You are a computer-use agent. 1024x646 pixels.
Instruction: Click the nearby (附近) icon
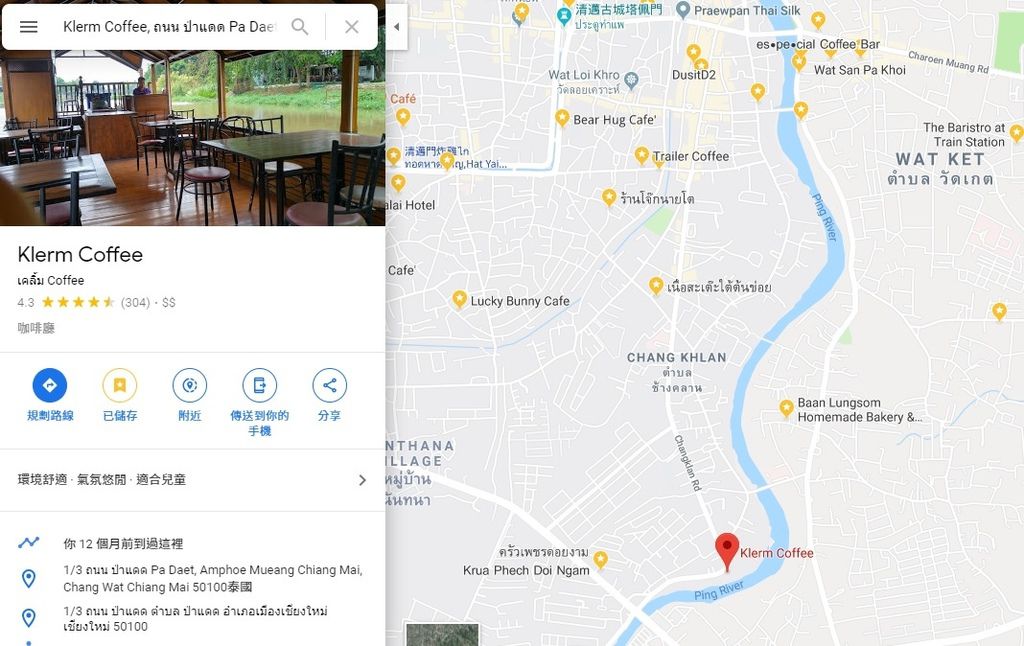pos(189,385)
